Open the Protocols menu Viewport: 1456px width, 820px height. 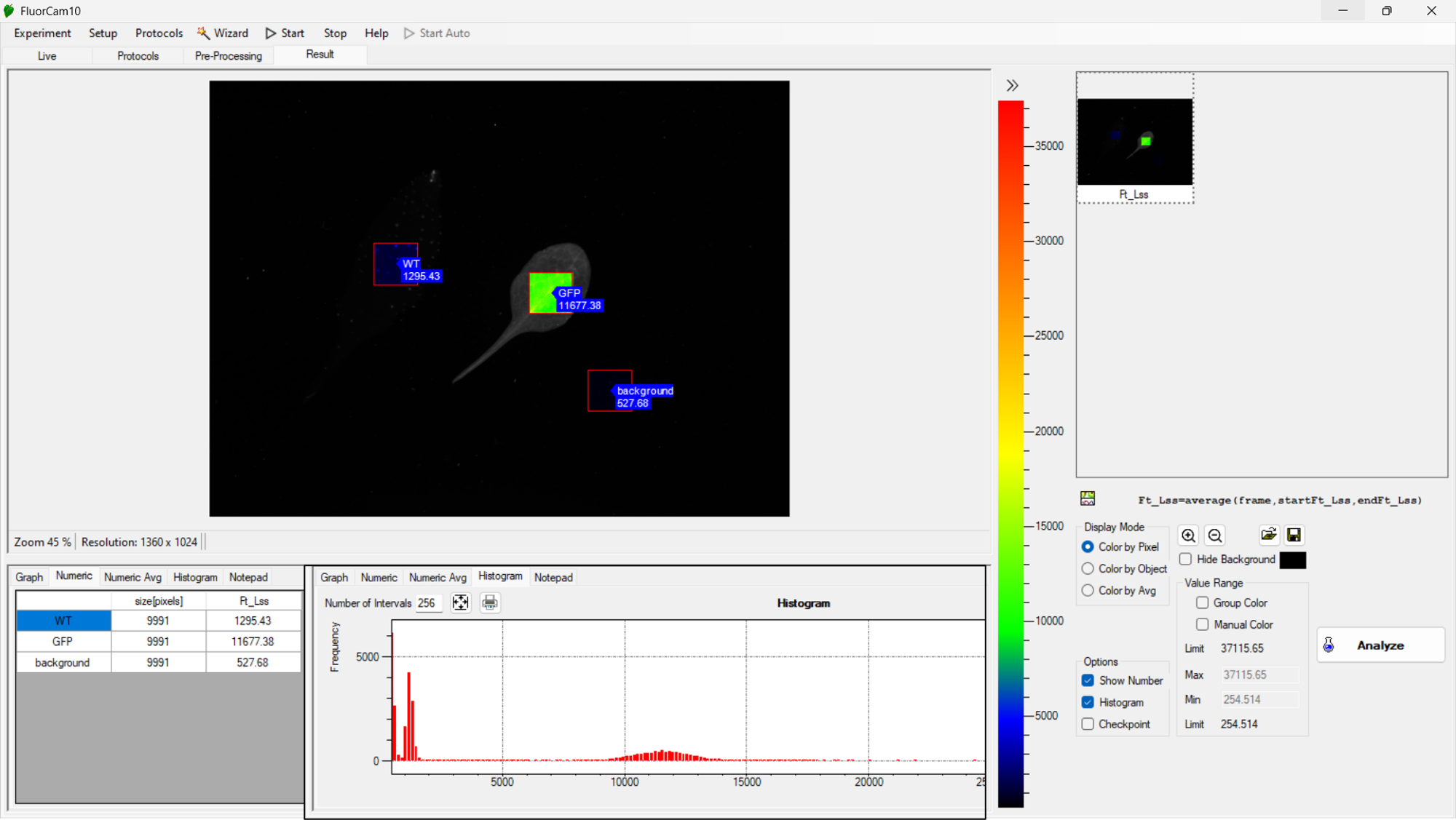159,33
